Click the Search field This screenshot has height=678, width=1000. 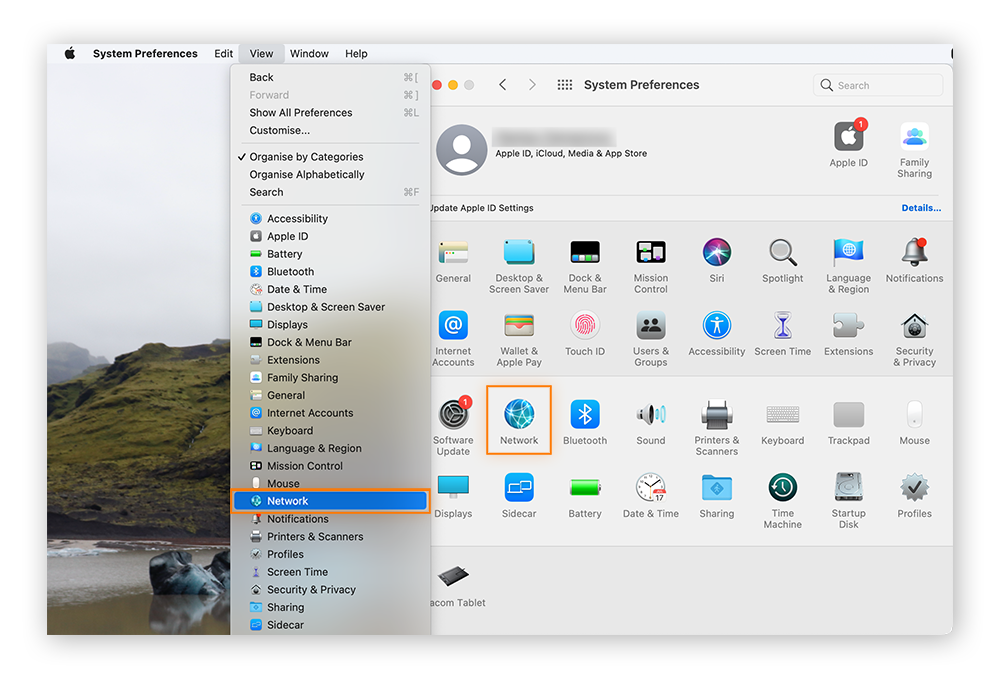tap(877, 85)
